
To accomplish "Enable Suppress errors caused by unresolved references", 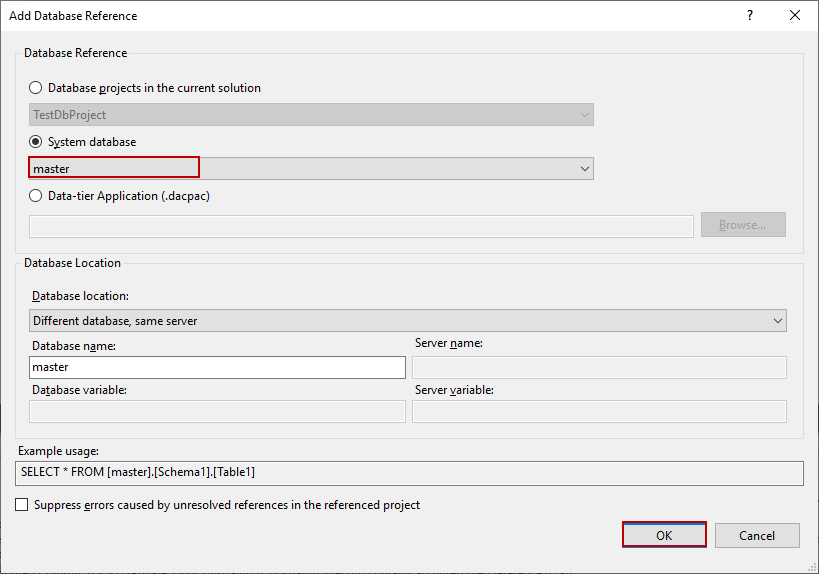I will (22, 505).
